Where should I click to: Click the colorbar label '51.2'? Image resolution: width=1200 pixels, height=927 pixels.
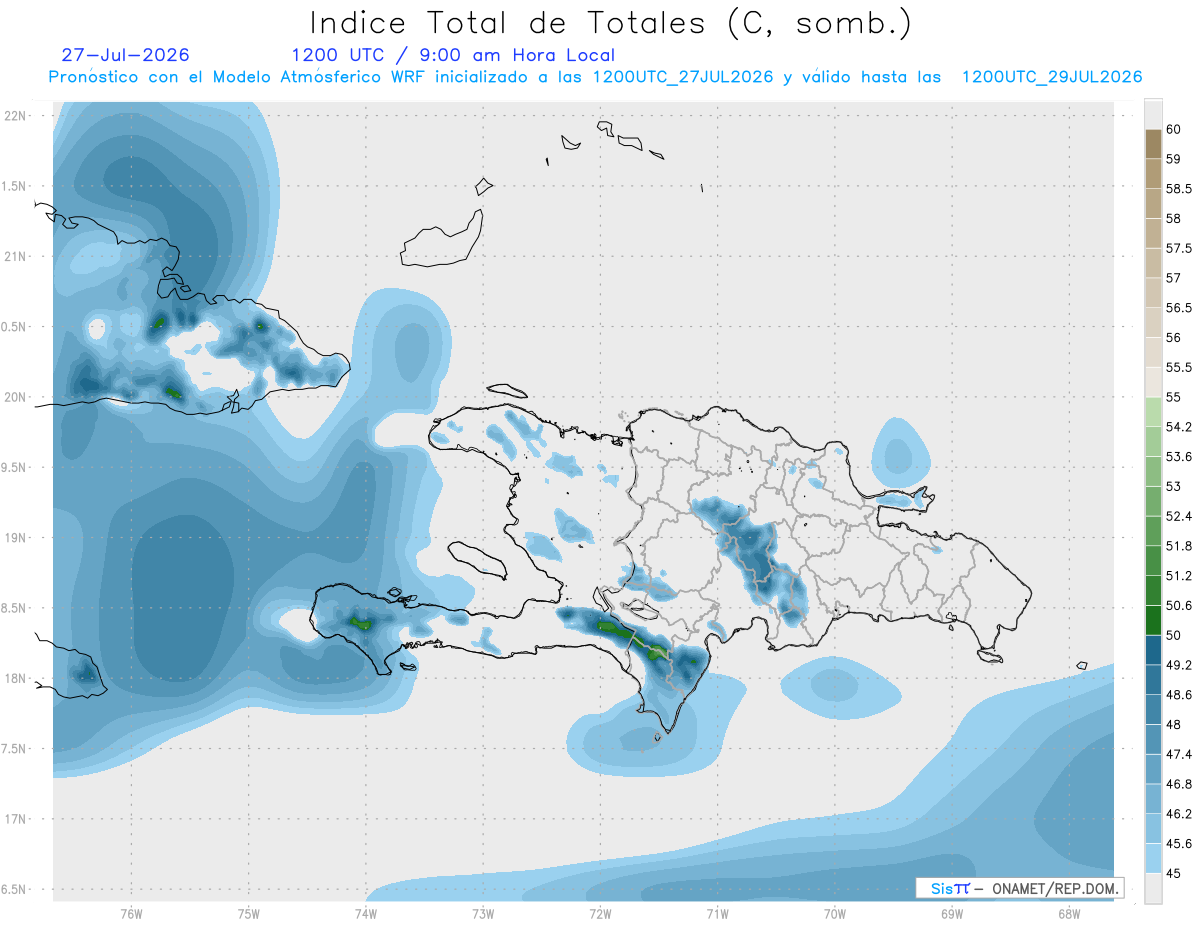tap(1179, 576)
